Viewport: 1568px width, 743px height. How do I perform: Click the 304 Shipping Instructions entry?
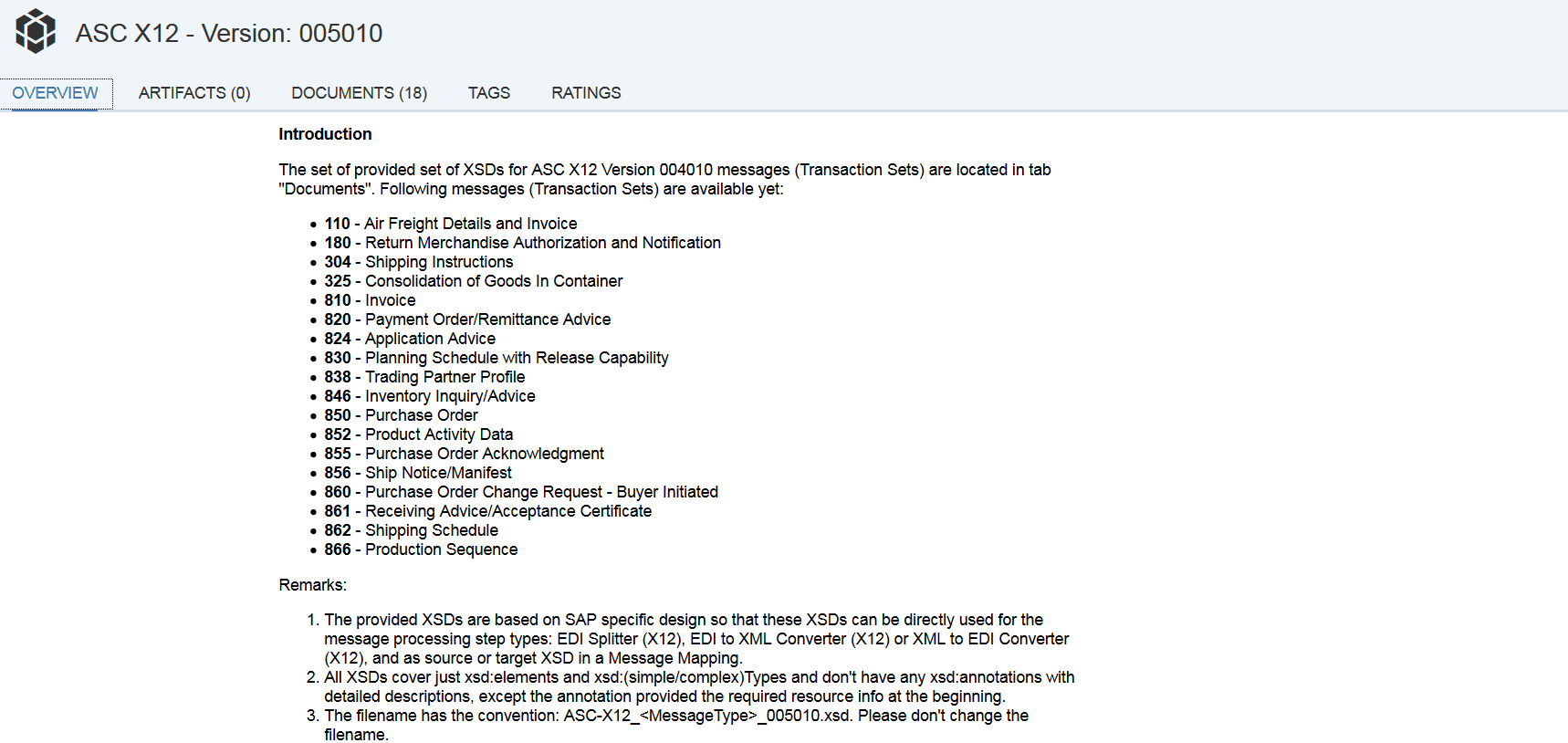coord(419,262)
